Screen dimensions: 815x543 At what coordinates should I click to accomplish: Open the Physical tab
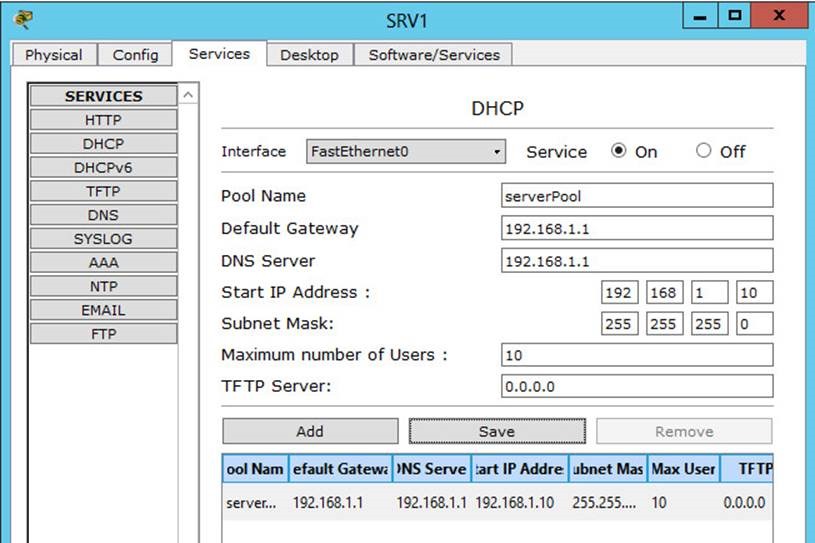(x=54, y=55)
